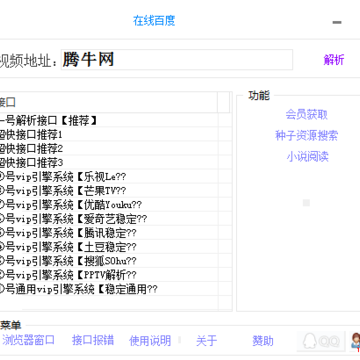This screenshot has height=360, width=360.
Task: Click the purple 解析 button
Action: [334, 60]
